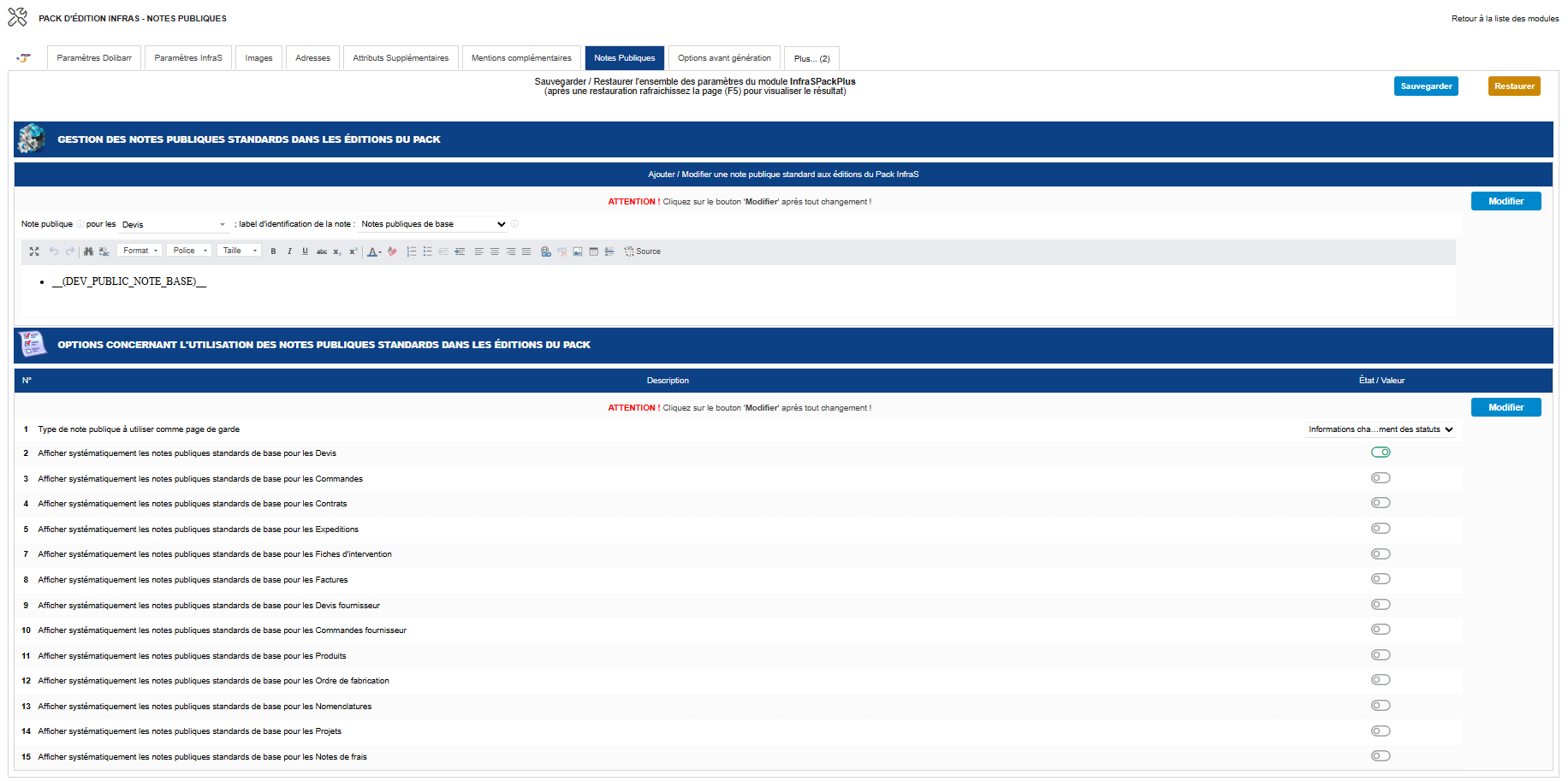Screen dimensions: 1568x781
Task: Click the Dolibarr logo icon before tabs
Action: [x=24, y=58]
